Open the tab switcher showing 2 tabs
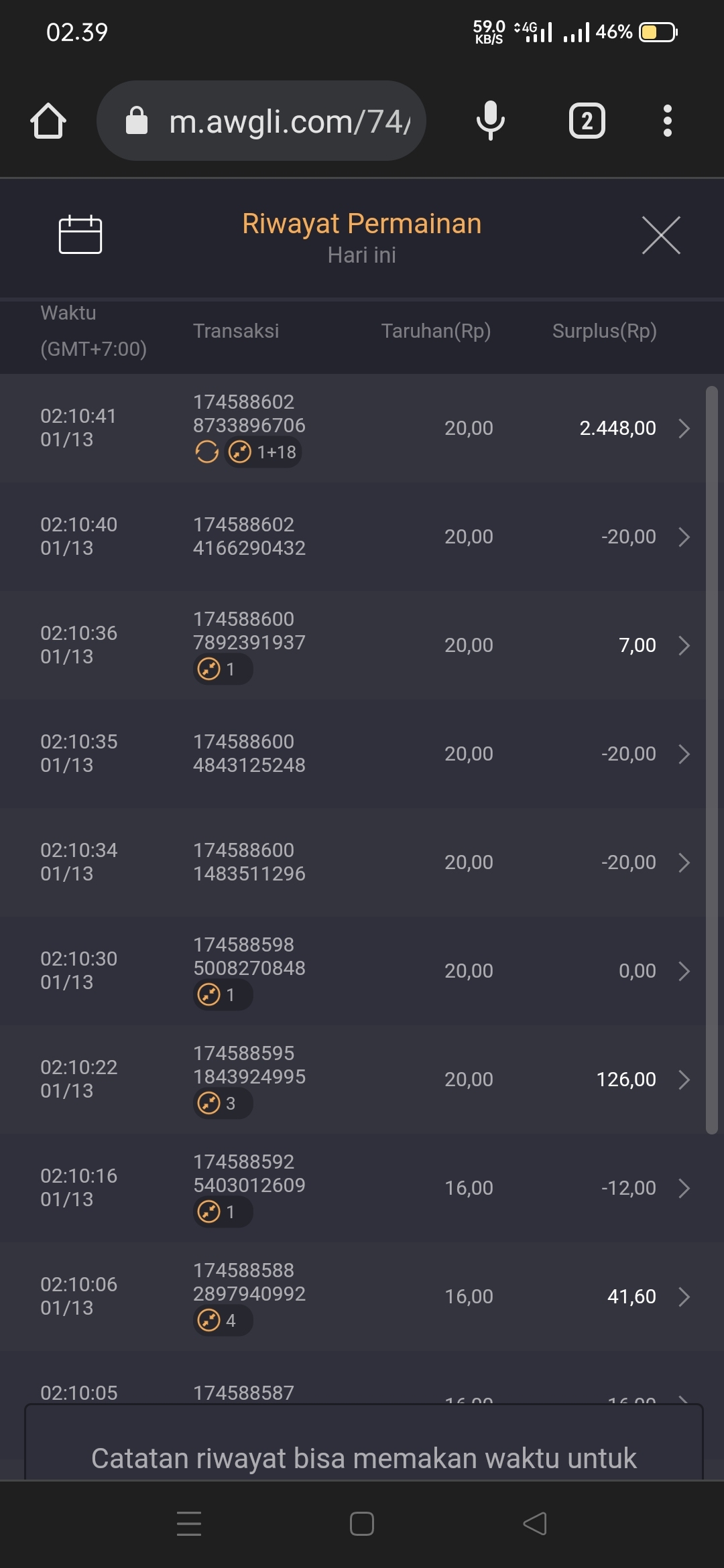The width and height of the screenshot is (724, 1568). coord(587,121)
